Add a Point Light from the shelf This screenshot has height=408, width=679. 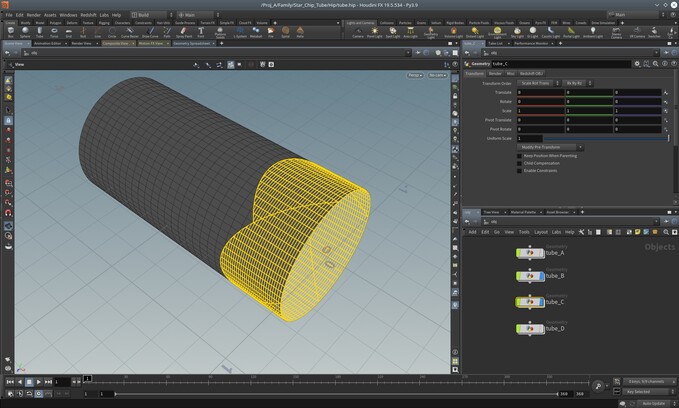375,32
